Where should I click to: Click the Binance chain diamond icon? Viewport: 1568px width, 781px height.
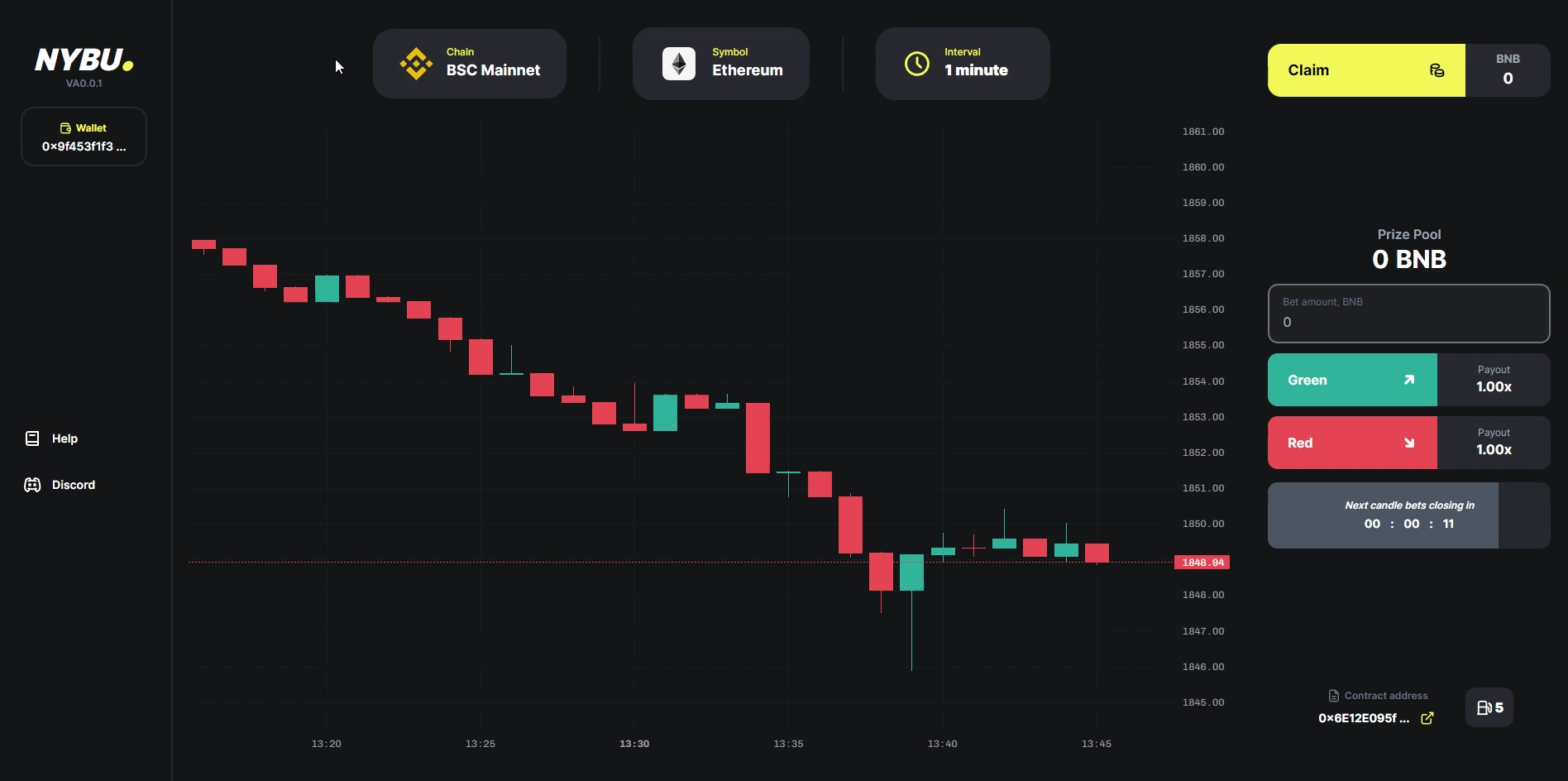click(x=416, y=64)
